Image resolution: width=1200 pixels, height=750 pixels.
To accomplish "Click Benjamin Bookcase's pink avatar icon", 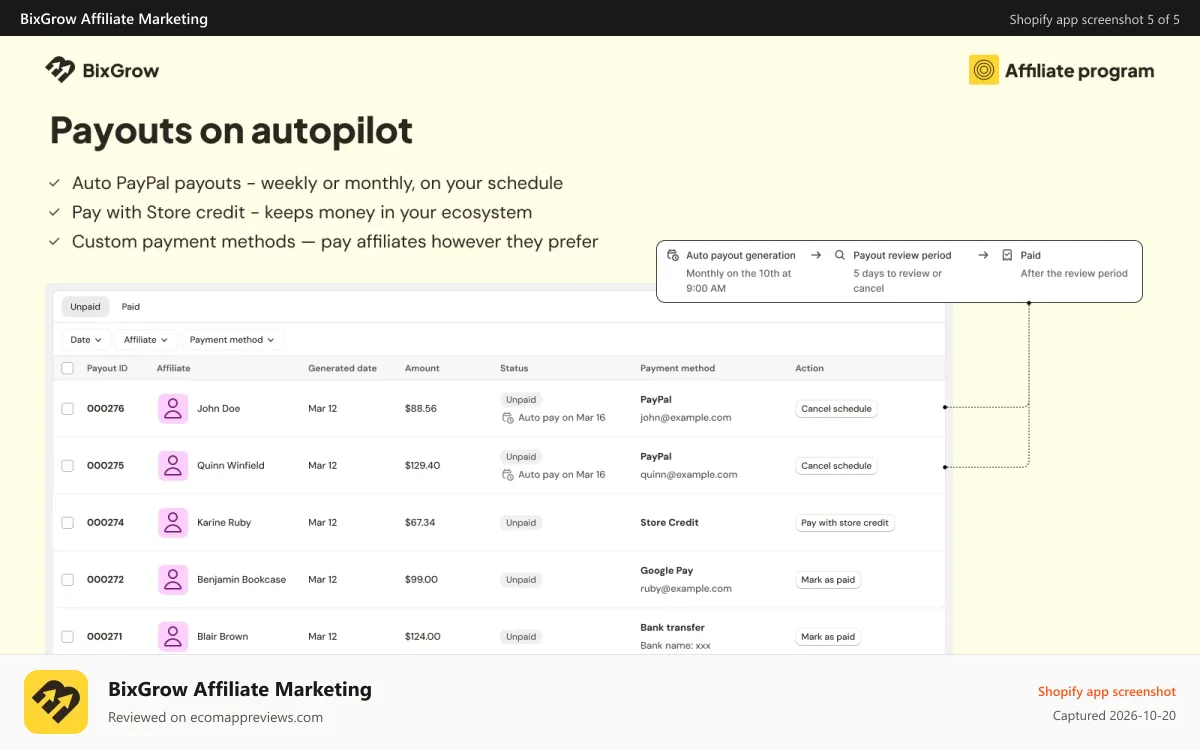I will 173,579.
